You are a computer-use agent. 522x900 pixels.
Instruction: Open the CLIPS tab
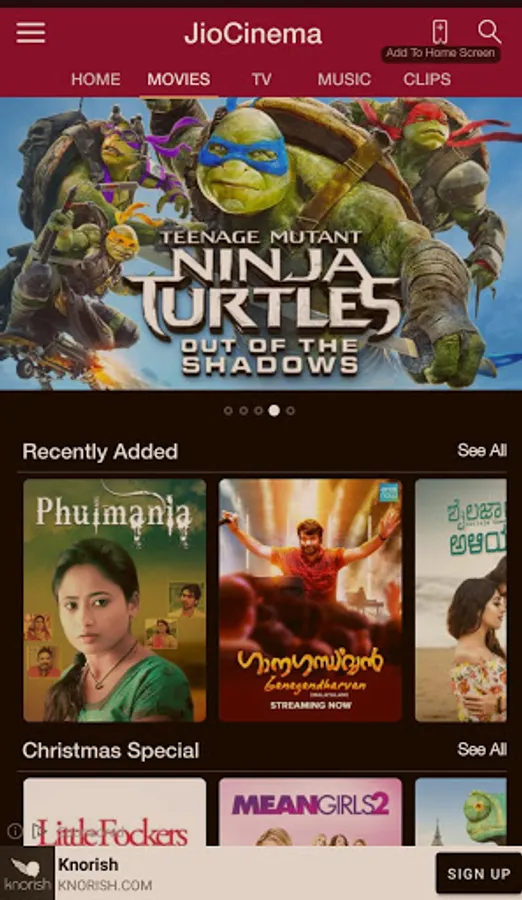pos(427,79)
